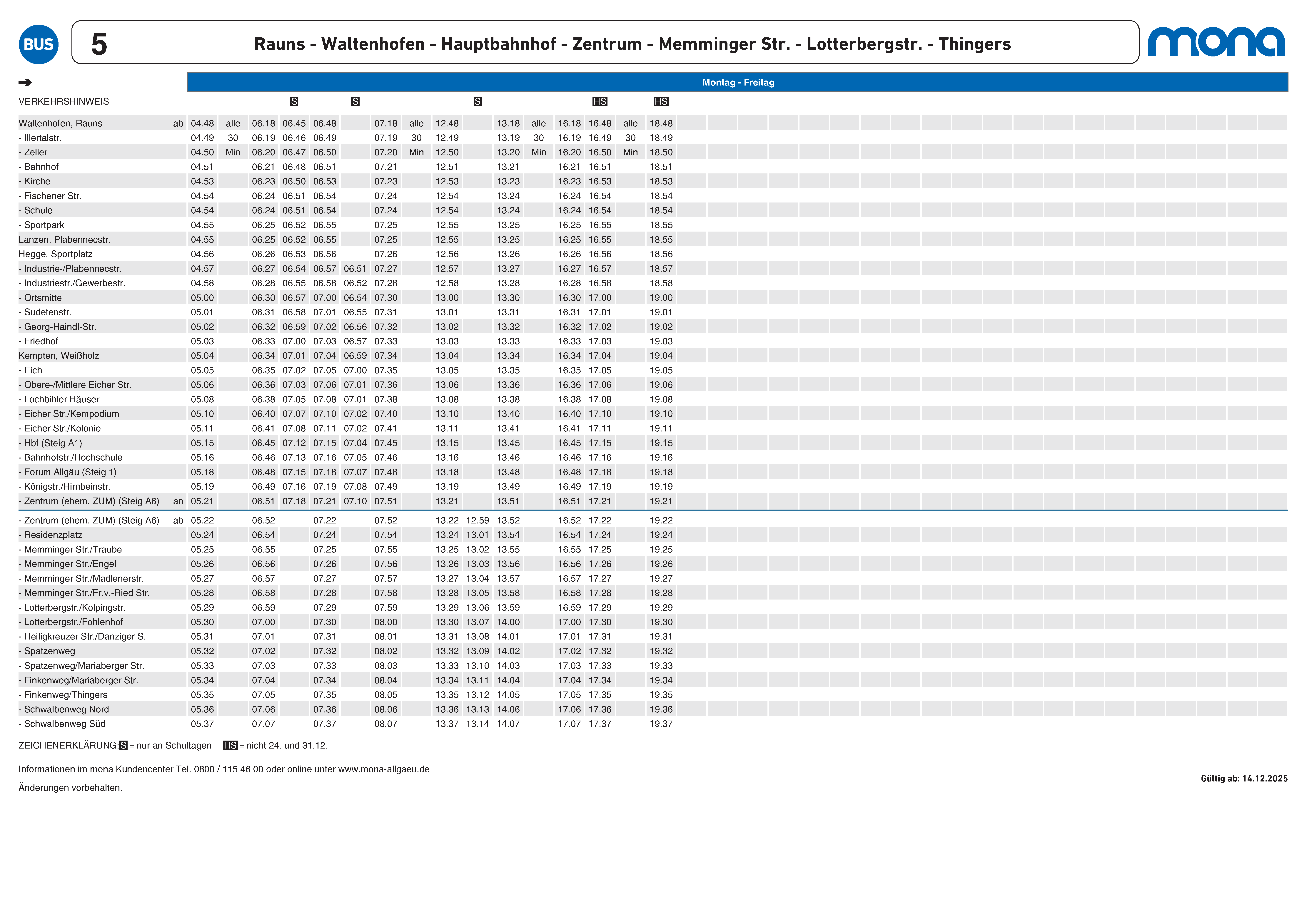
Task: Click the S marker above 12.59 column
Action: (x=478, y=101)
